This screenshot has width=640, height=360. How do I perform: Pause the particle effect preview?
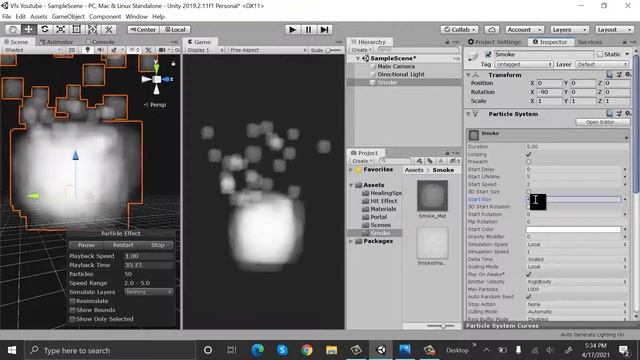pyautogui.click(x=86, y=245)
